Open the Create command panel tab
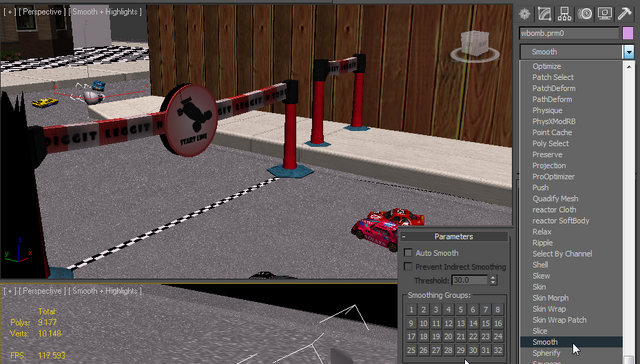The height and width of the screenshot is (364, 640). point(524,14)
